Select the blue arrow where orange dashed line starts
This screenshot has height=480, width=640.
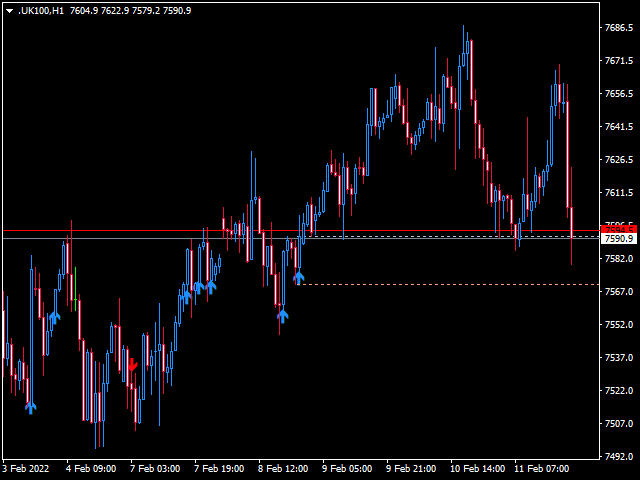299,278
